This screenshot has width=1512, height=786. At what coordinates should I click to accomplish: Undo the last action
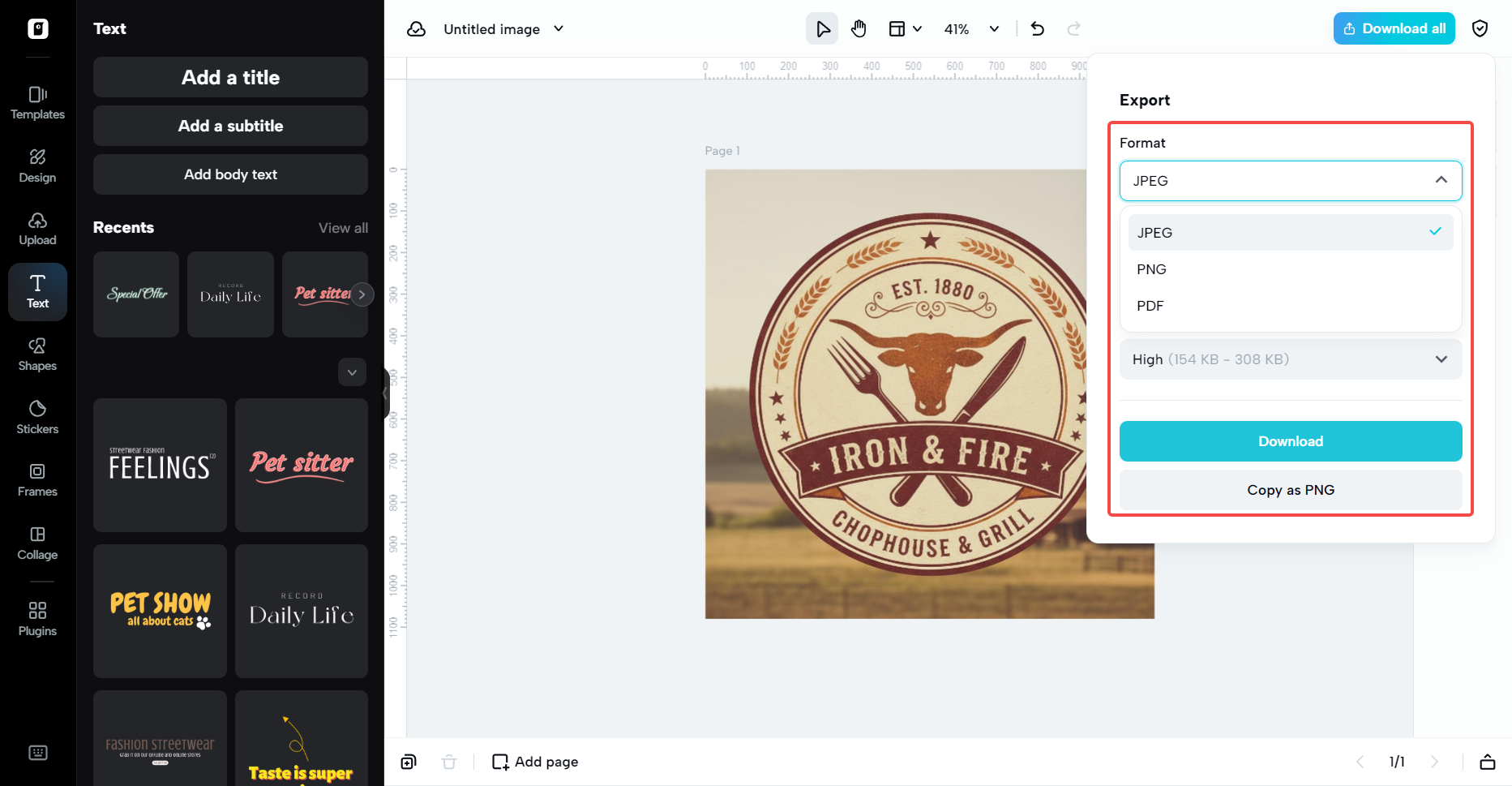(1038, 29)
